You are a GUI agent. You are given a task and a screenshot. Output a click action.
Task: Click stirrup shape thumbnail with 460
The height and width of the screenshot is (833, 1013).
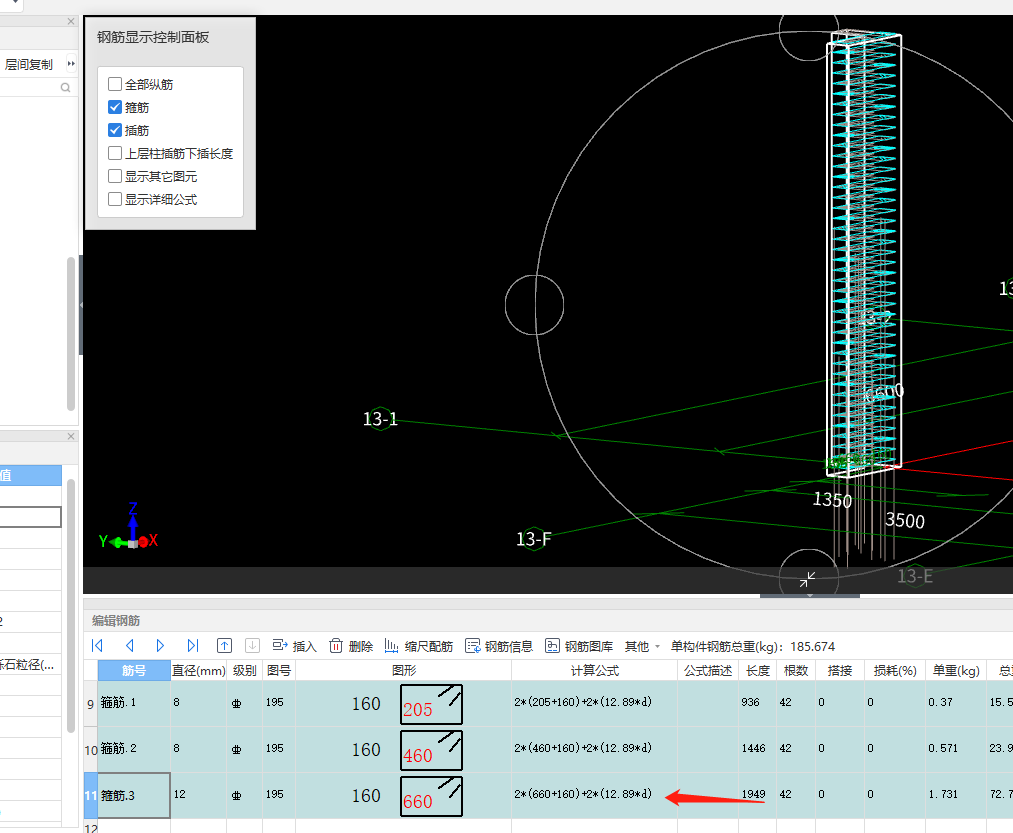point(431,750)
